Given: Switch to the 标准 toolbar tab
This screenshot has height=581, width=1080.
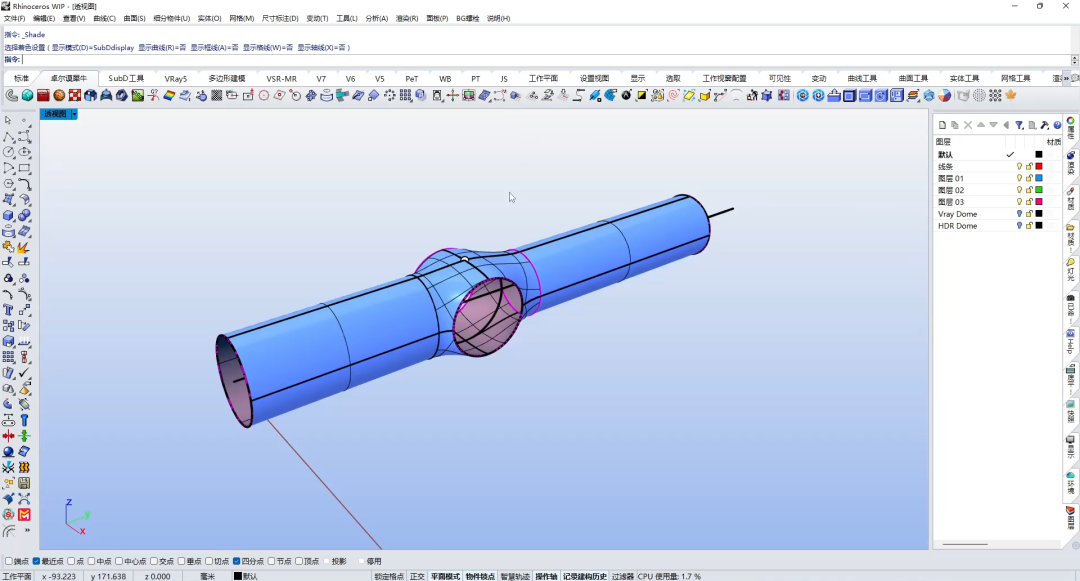Looking at the screenshot, I should pyautogui.click(x=21, y=78).
